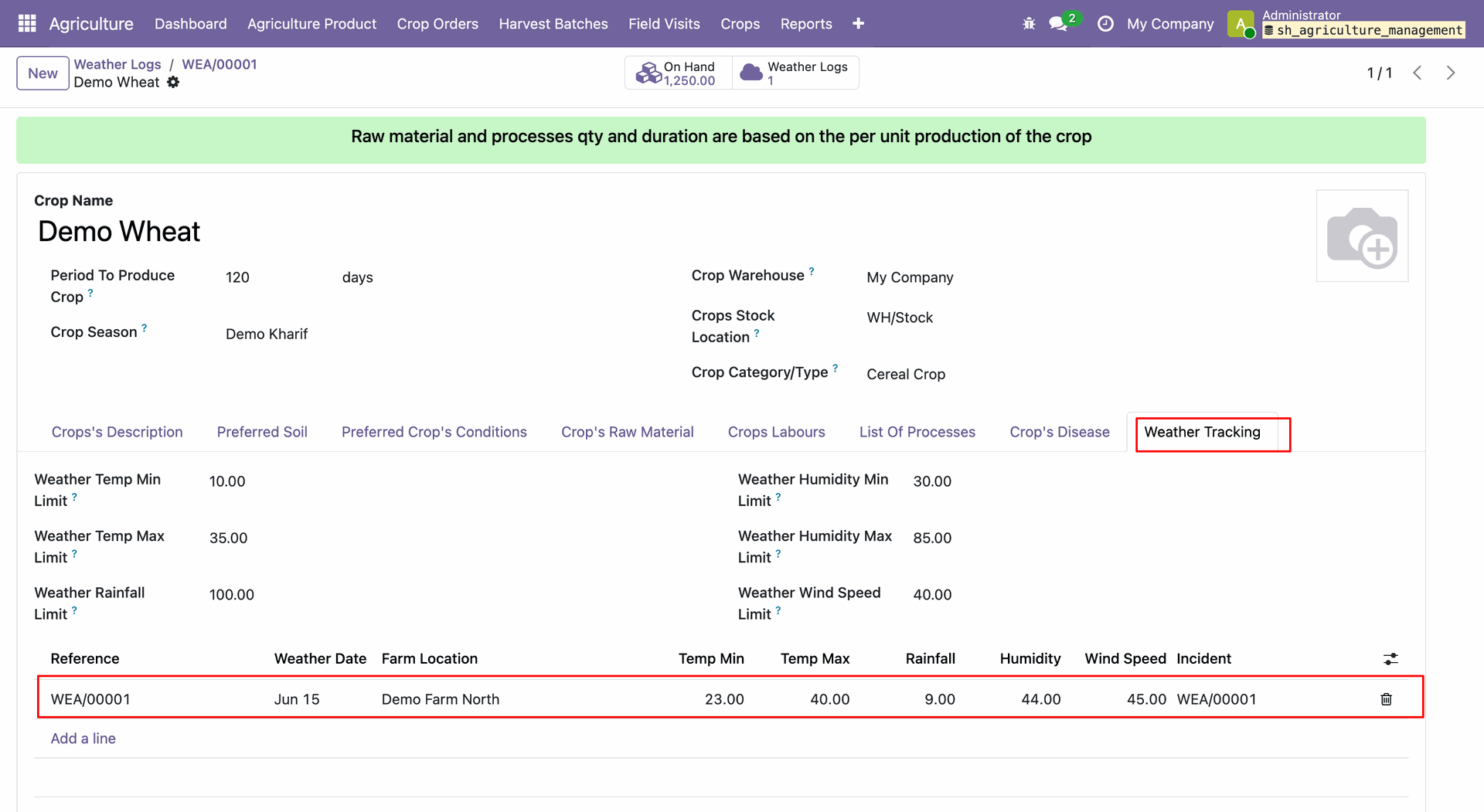The height and width of the screenshot is (812, 1484).
Task: Switch to Preferred Soil tab
Action: click(x=262, y=432)
